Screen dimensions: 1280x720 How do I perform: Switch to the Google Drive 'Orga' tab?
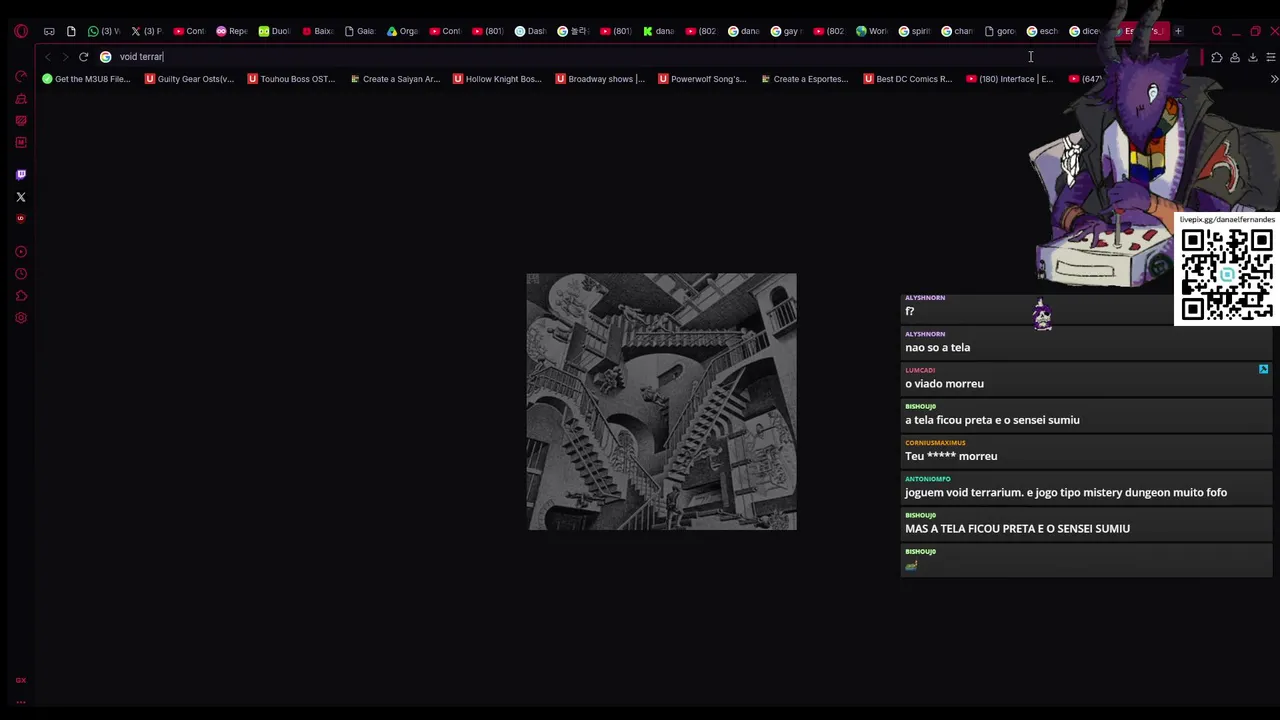click(x=402, y=31)
